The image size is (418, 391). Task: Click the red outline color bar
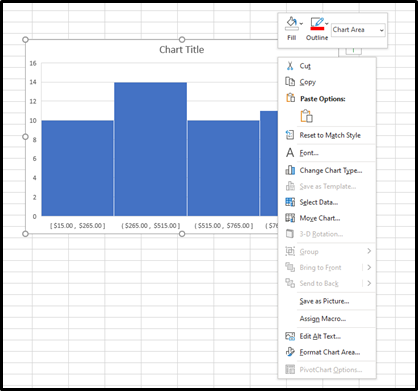tap(317, 29)
